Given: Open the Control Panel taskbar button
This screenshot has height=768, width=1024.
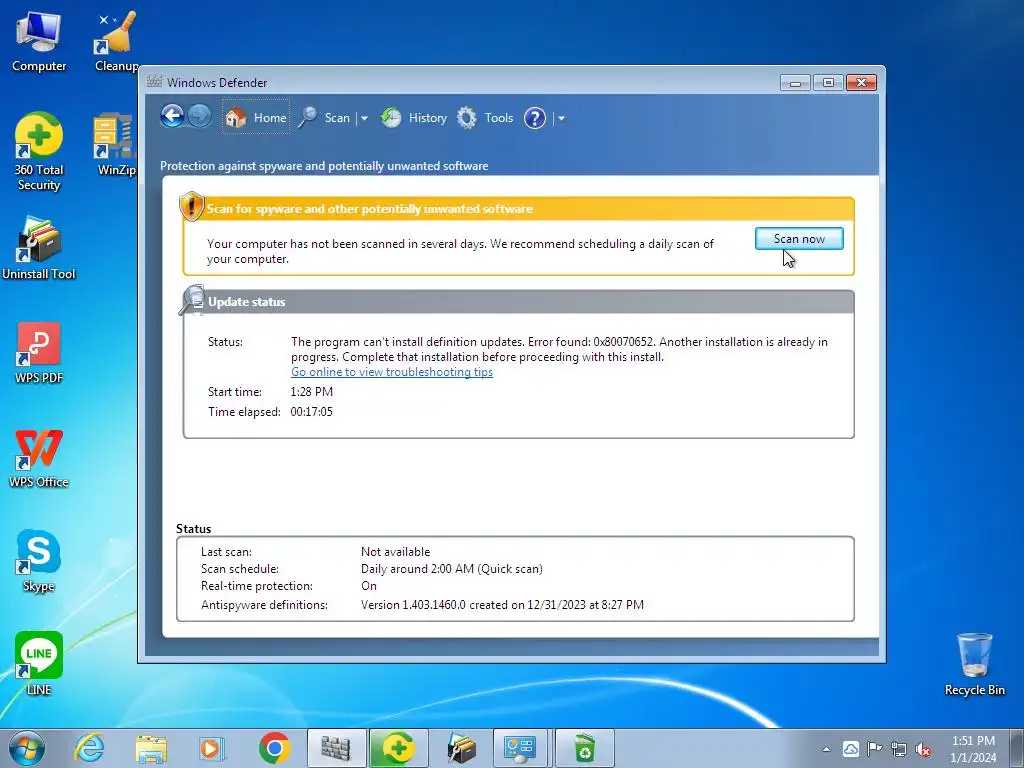Looking at the screenshot, I should (522, 748).
